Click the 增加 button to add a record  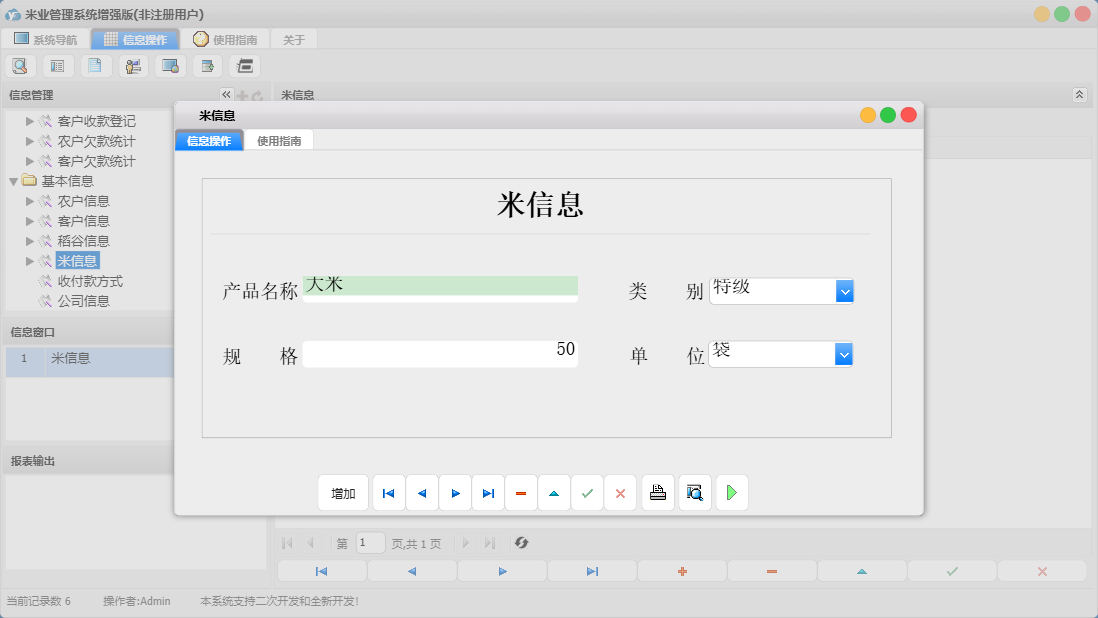(343, 492)
